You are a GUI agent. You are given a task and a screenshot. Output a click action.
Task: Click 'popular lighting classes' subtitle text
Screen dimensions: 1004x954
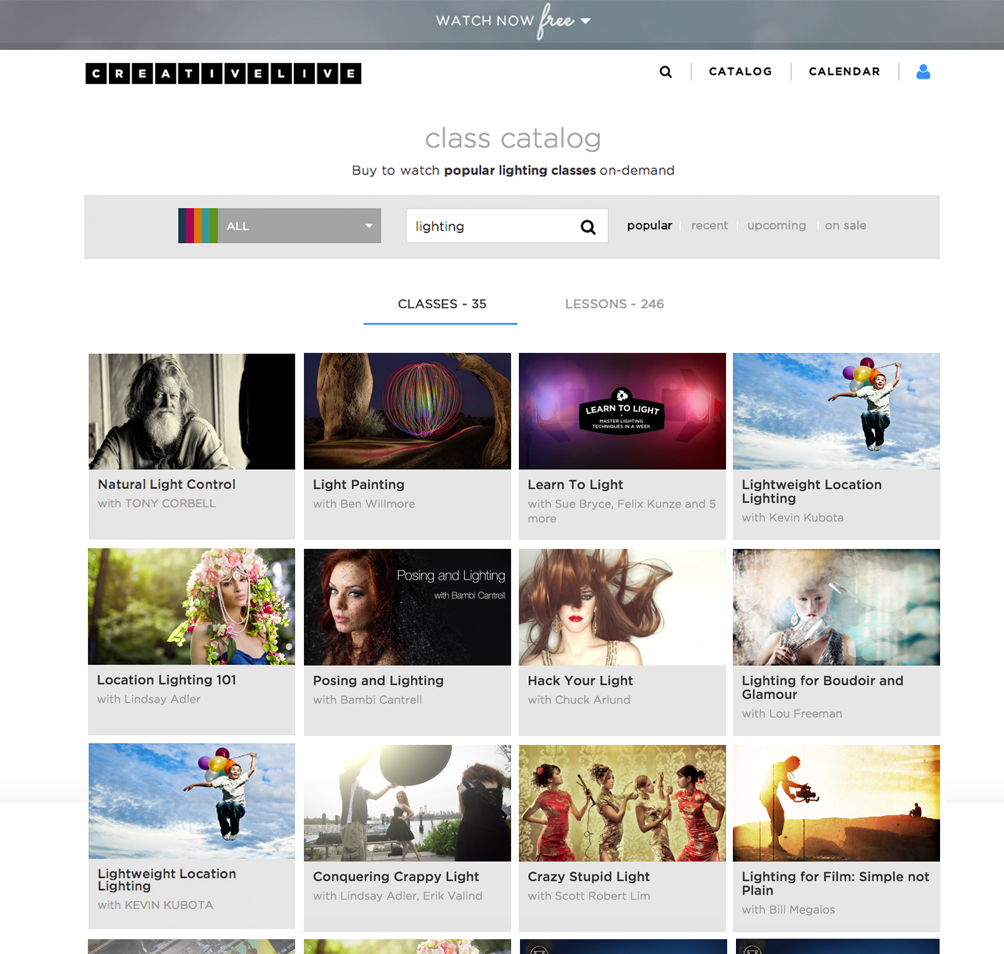tap(520, 170)
